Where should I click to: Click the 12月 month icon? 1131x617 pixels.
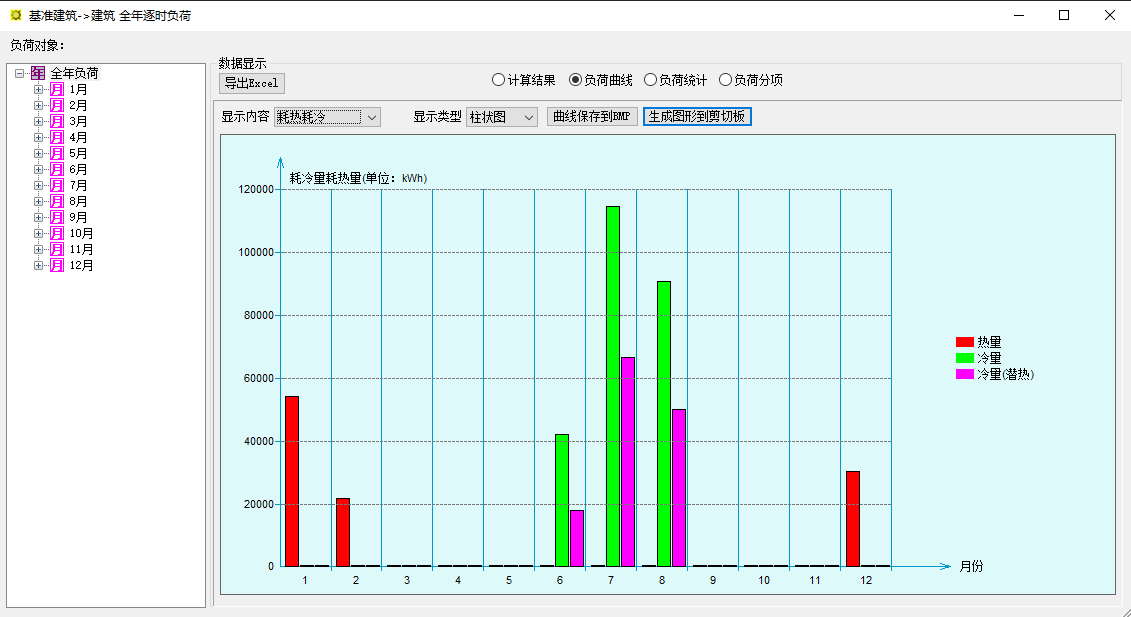pos(57,265)
